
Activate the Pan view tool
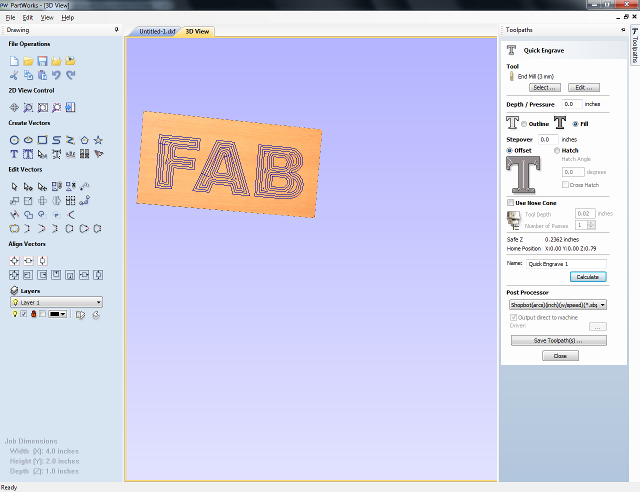14,107
